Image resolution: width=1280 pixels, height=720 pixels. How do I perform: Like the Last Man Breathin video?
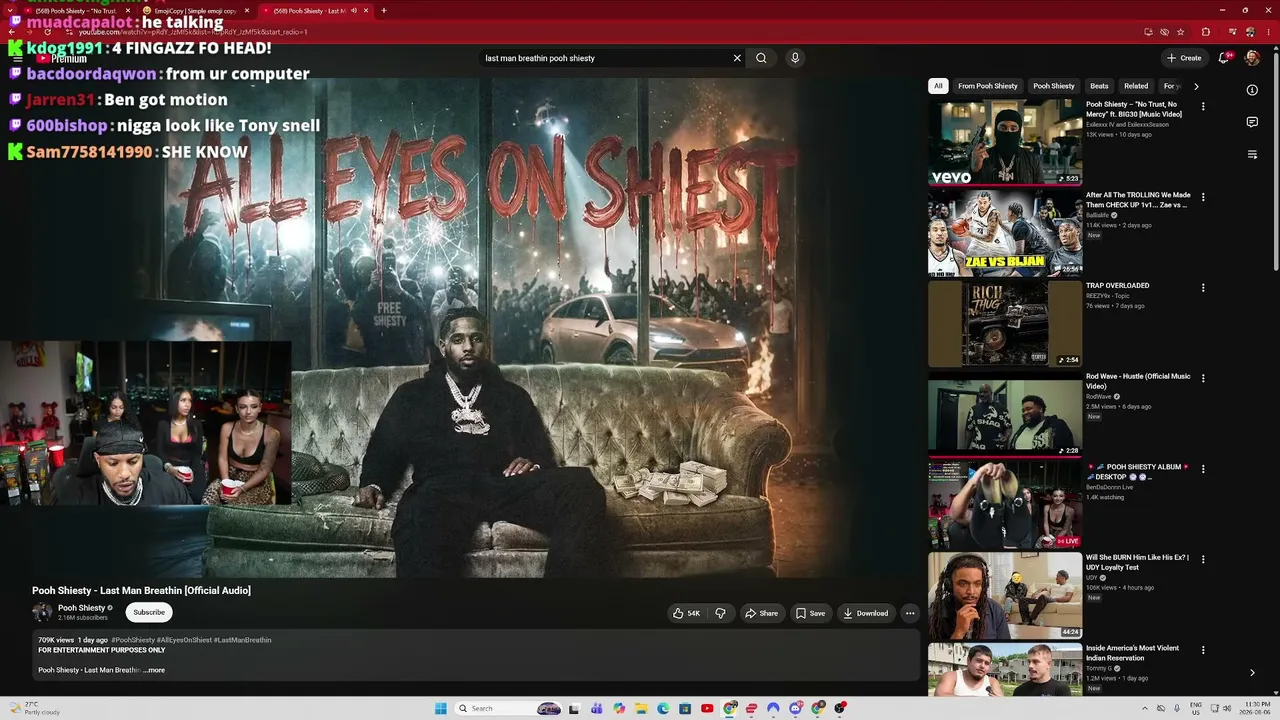(686, 613)
